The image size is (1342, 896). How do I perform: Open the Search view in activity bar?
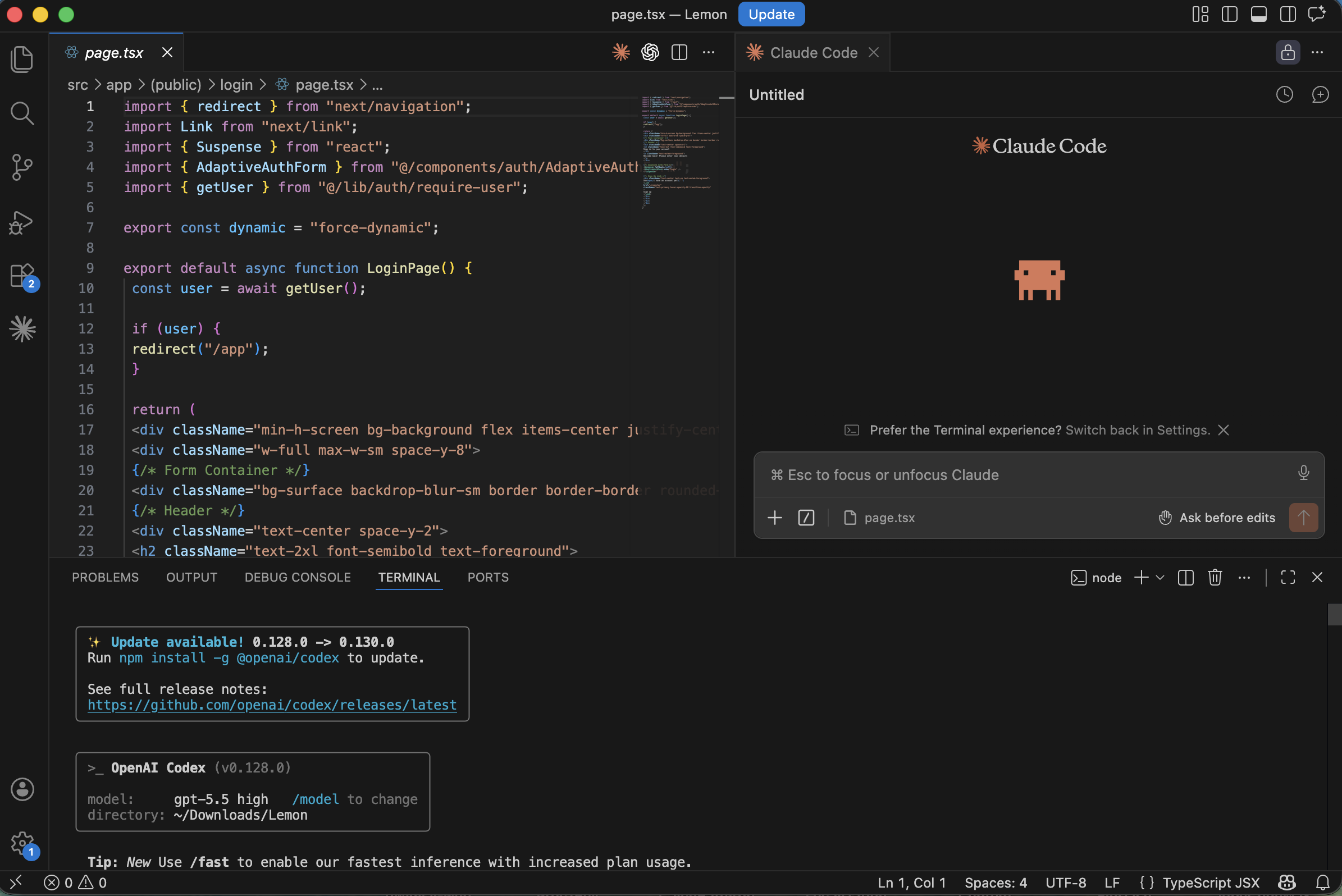pyautogui.click(x=22, y=113)
